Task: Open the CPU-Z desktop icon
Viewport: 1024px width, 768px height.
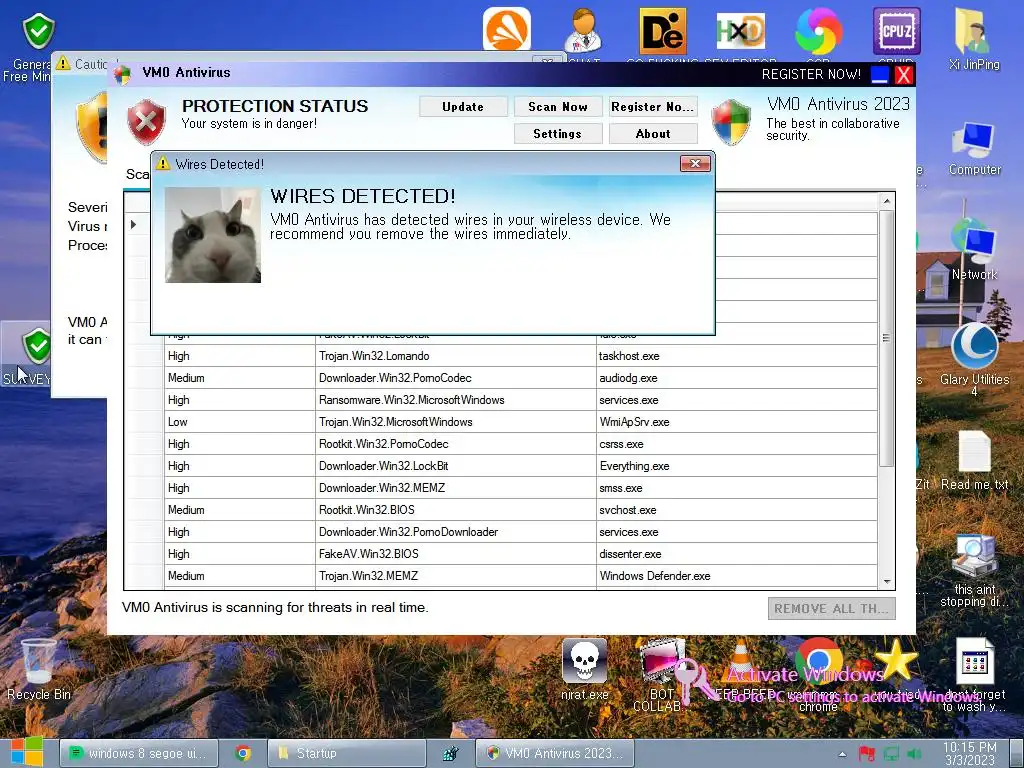Action: (897, 31)
